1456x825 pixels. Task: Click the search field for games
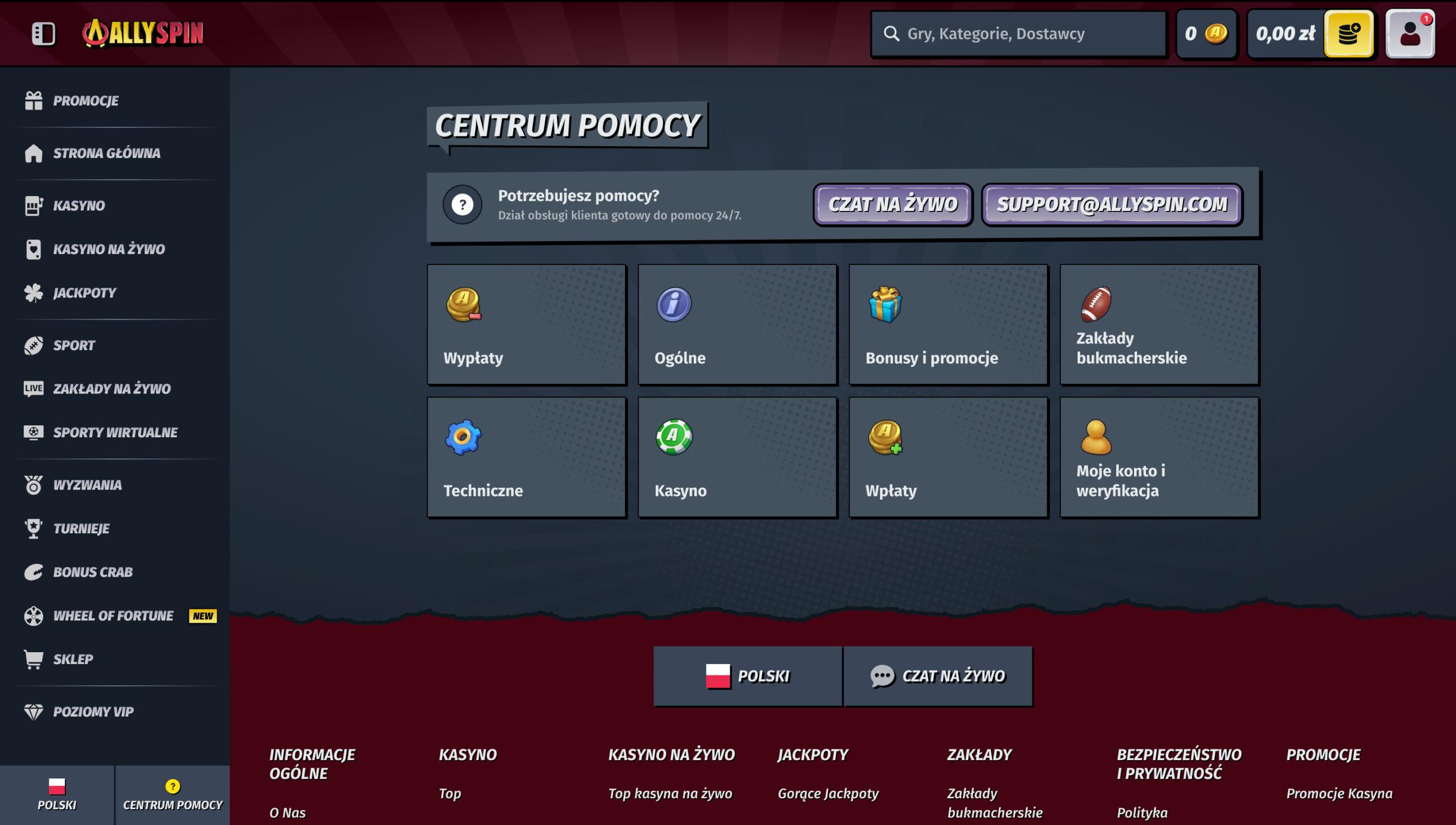coord(1018,34)
